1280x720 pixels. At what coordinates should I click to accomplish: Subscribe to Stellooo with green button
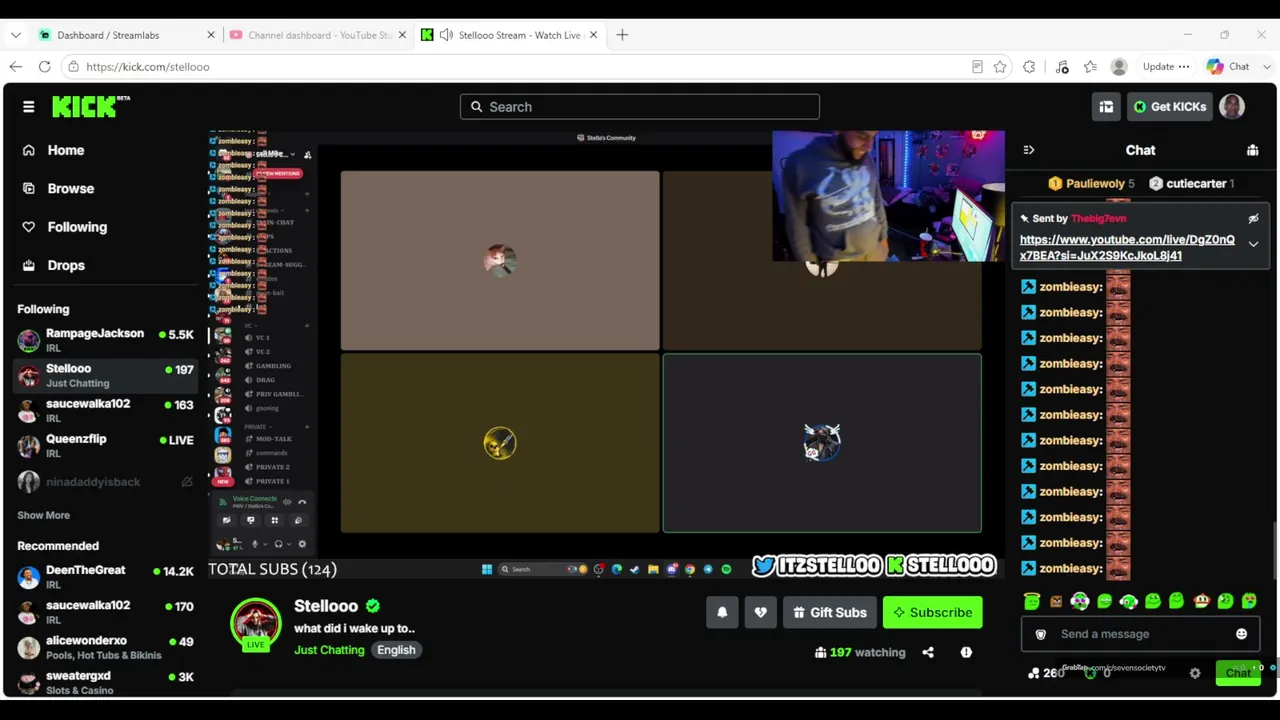[933, 613]
